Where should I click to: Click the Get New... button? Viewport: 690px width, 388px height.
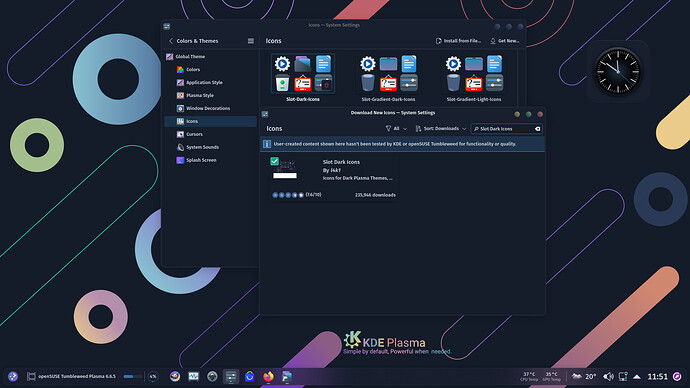point(505,41)
